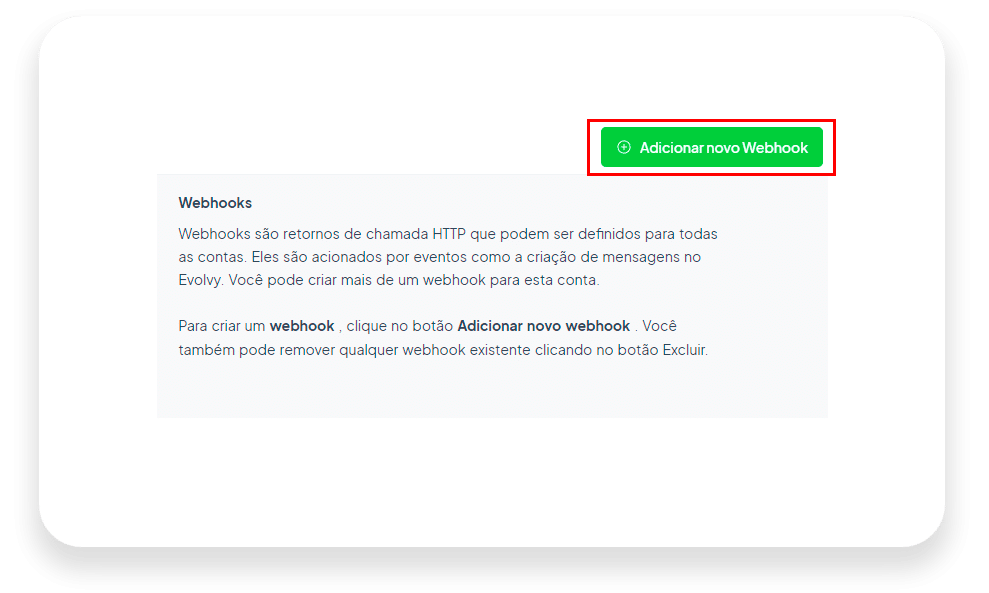Click the word Webhook on the green button
989x593 pixels.
coord(775,148)
